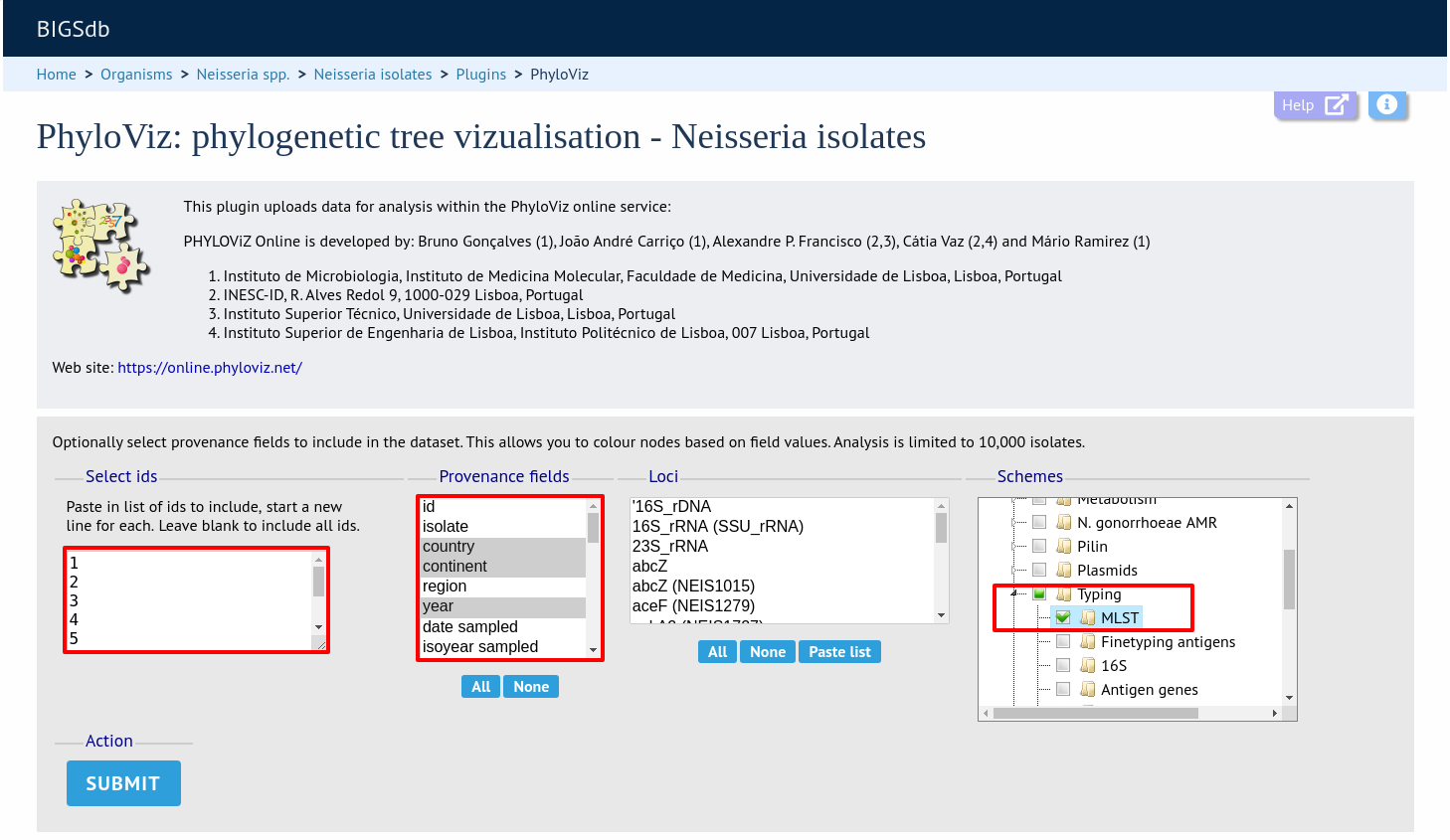Screen dimensions: 1450x840
Task: Tick the Plasmids scheme checkbox
Action: (x=1039, y=570)
